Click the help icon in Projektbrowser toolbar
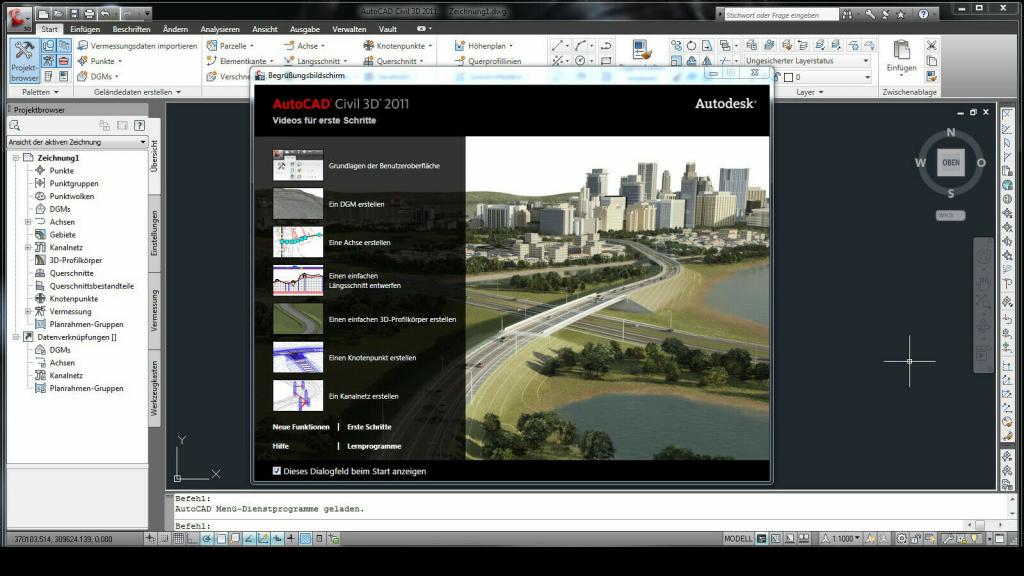This screenshot has height=576, width=1024. [139, 125]
